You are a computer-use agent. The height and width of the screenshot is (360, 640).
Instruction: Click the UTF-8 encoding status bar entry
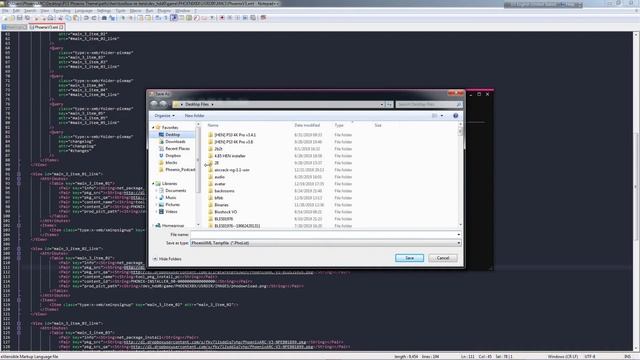click(590, 357)
